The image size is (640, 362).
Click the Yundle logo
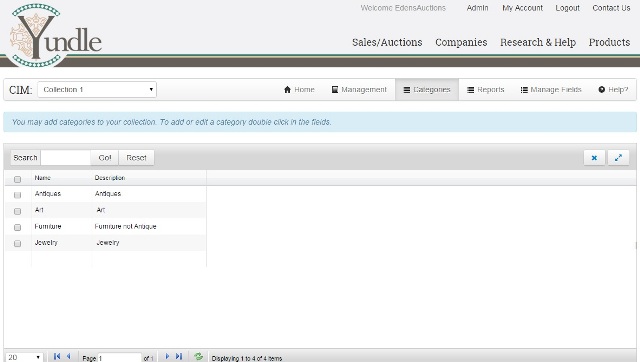(56, 36)
